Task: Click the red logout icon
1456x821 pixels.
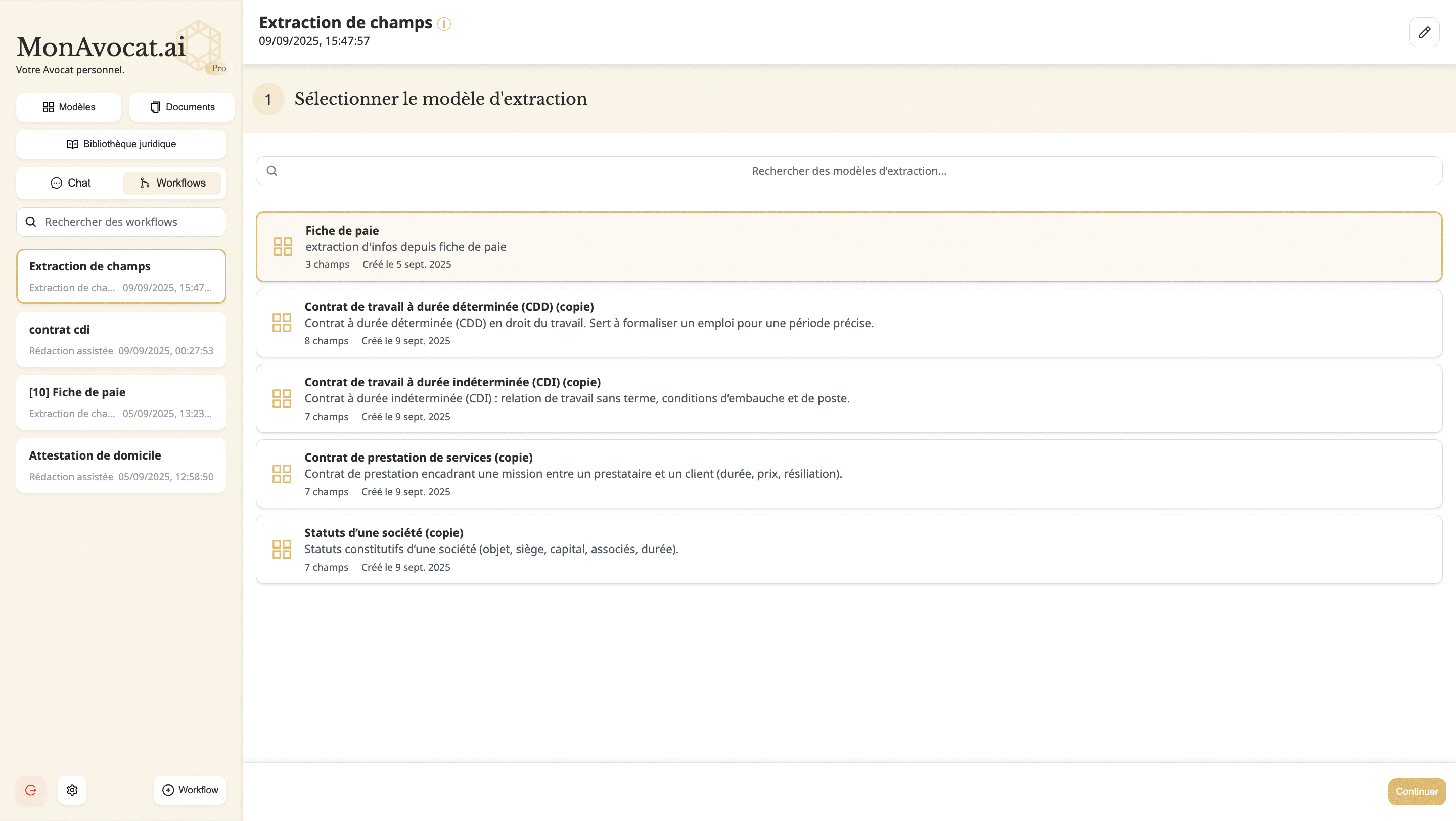Action: pos(30,789)
